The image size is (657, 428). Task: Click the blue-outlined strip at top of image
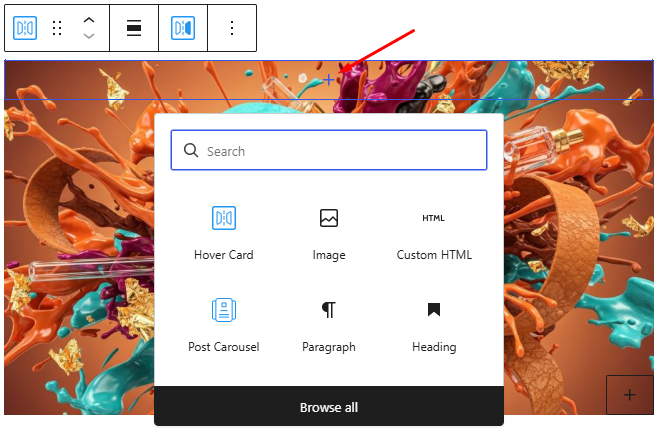click(x=150, y=80)
